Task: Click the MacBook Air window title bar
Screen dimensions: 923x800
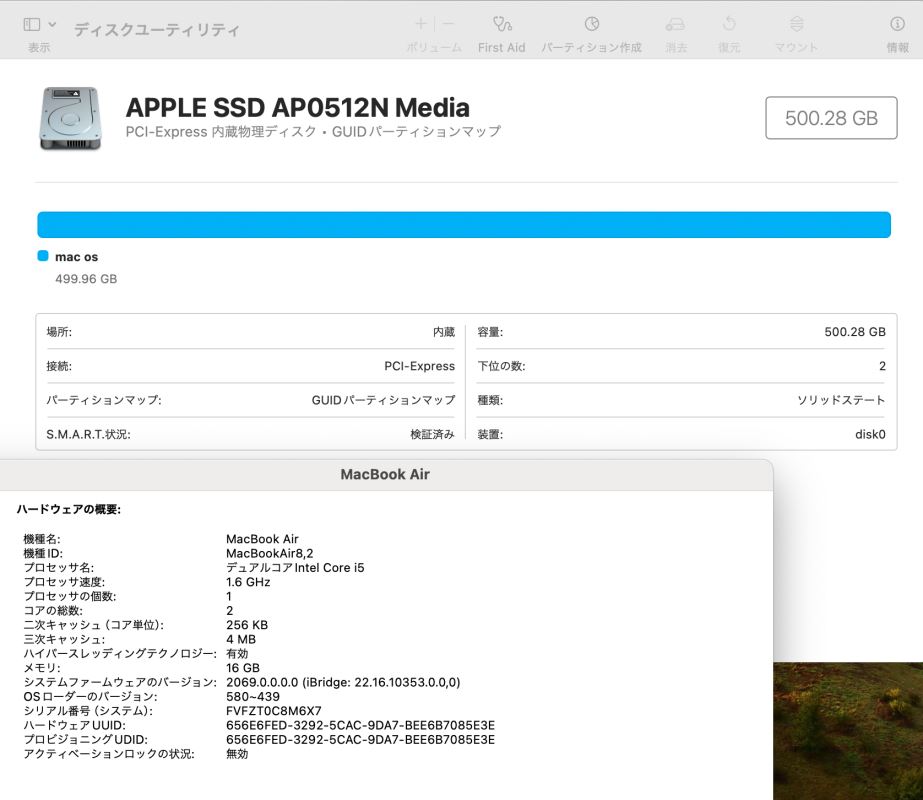Action: click(x=385, y=474)
